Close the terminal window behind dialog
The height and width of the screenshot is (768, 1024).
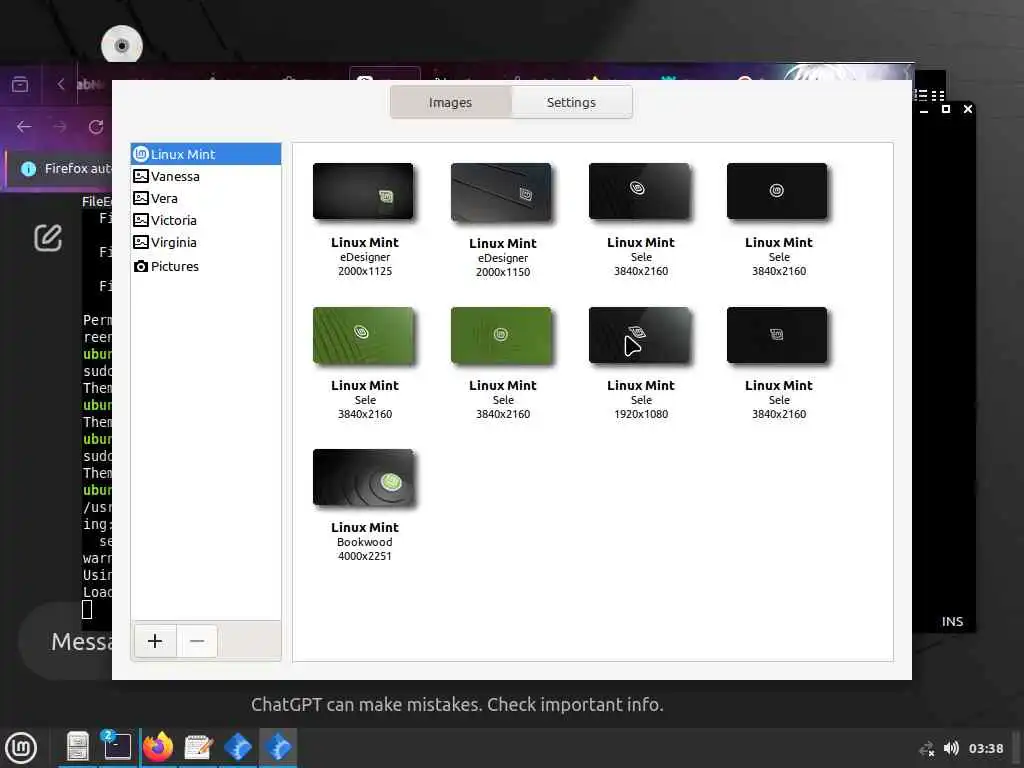click(968, 109)
